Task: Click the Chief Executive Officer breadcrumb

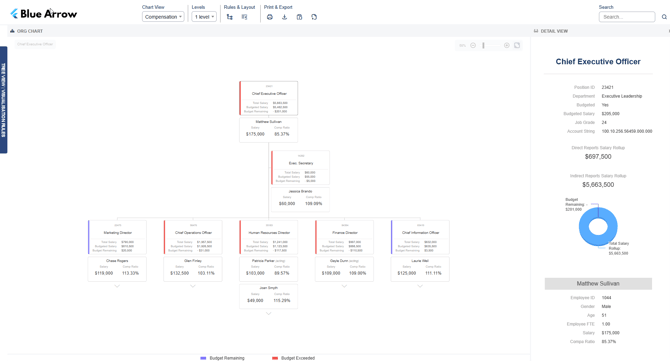Action: click(x=35, y=44)
